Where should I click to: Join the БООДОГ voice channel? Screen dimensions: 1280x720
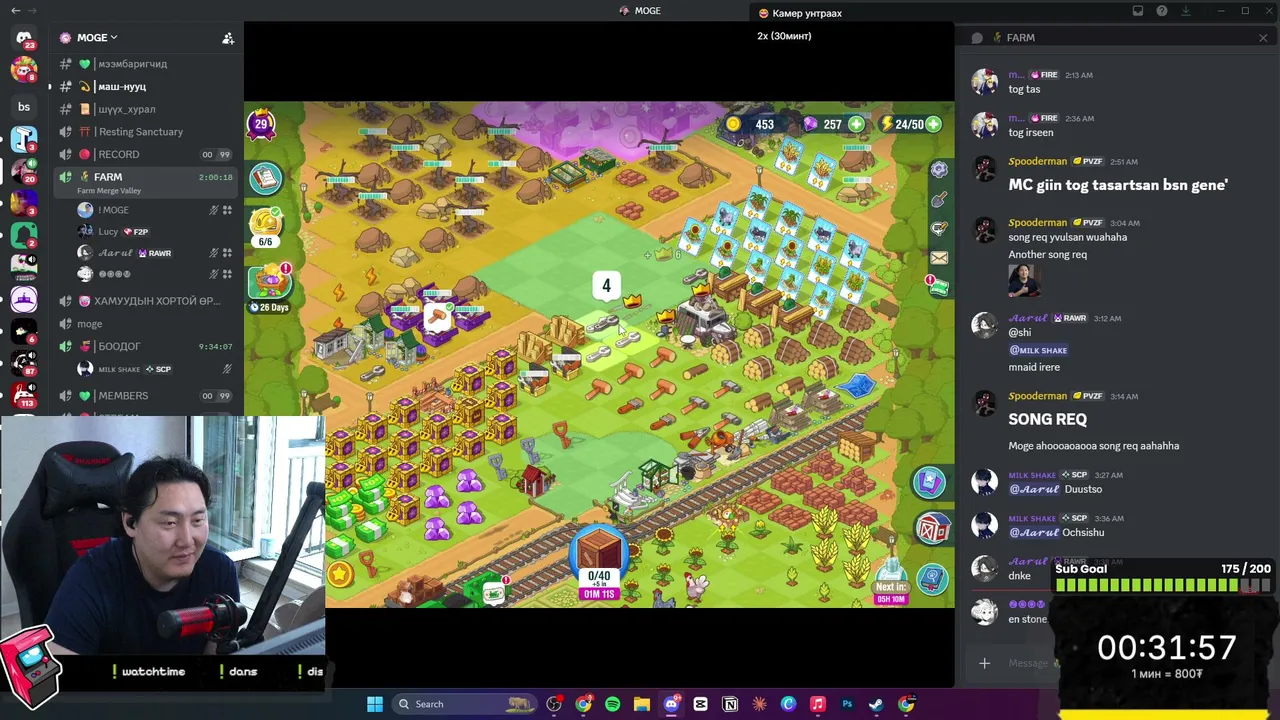click(144, 346)
